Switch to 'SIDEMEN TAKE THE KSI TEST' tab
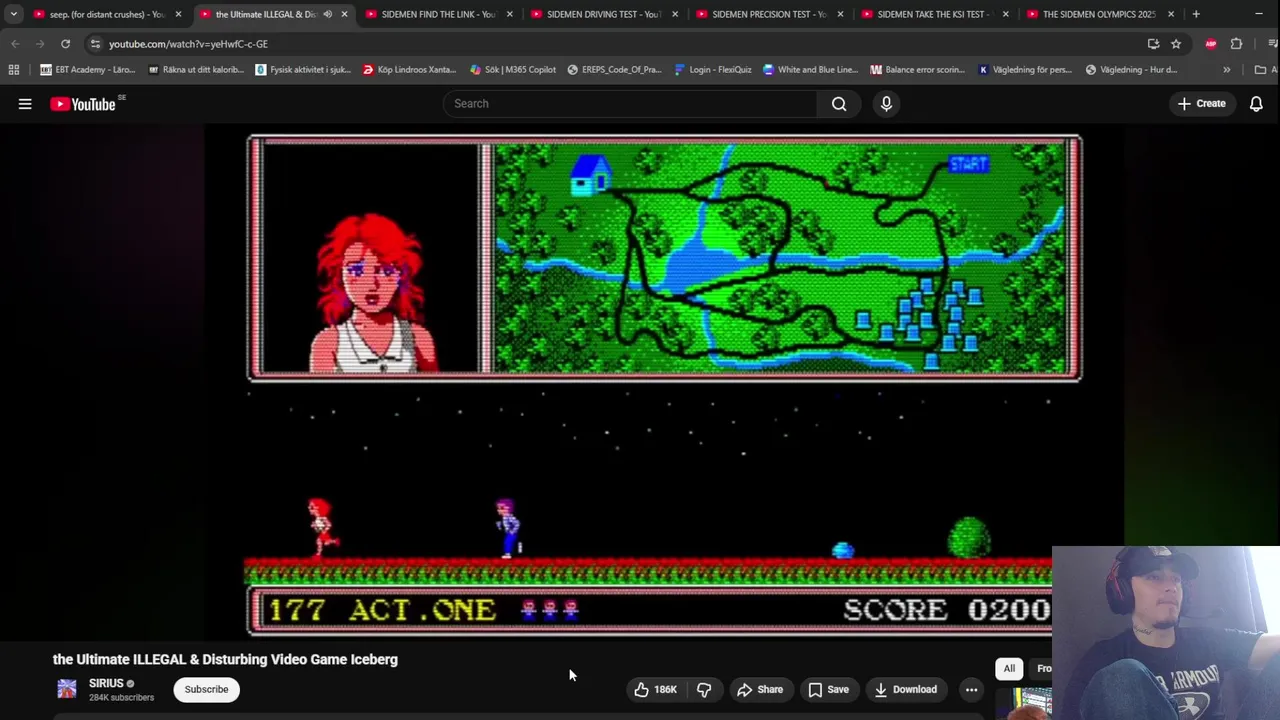This screenshot has height=720, width=1280. 934,14
